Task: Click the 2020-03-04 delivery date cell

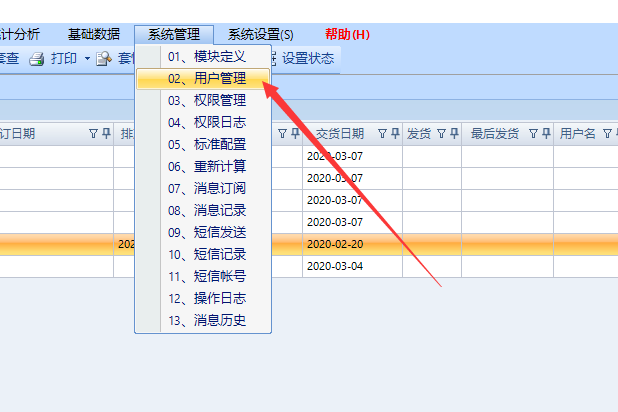Action: [x=334, y=266]
